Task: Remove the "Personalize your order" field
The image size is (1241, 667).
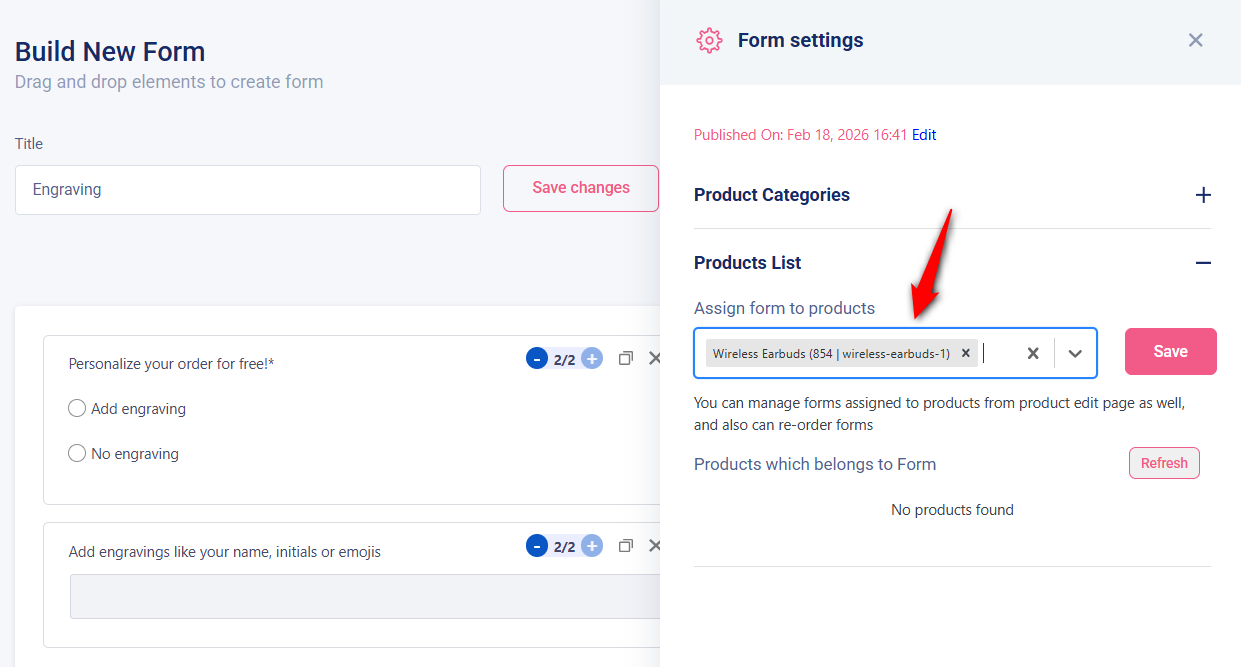Action: (655, 357)
